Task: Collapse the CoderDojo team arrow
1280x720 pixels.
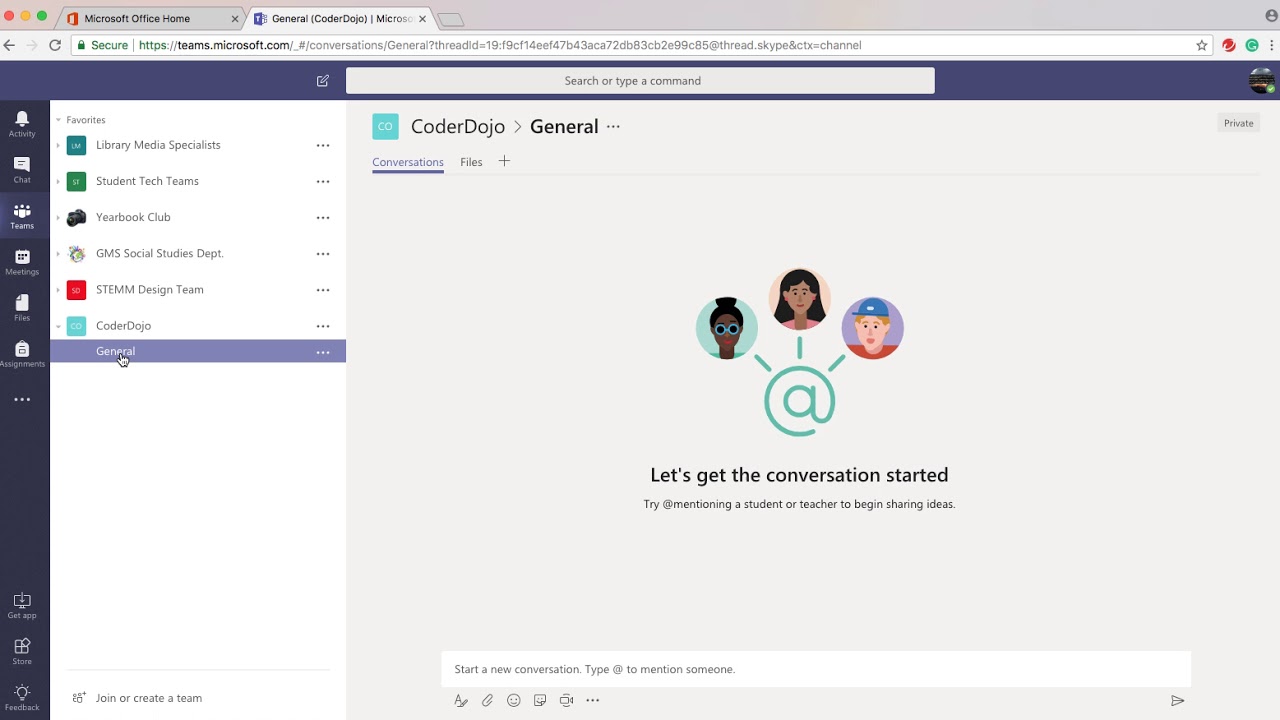Action: (58, 326)
